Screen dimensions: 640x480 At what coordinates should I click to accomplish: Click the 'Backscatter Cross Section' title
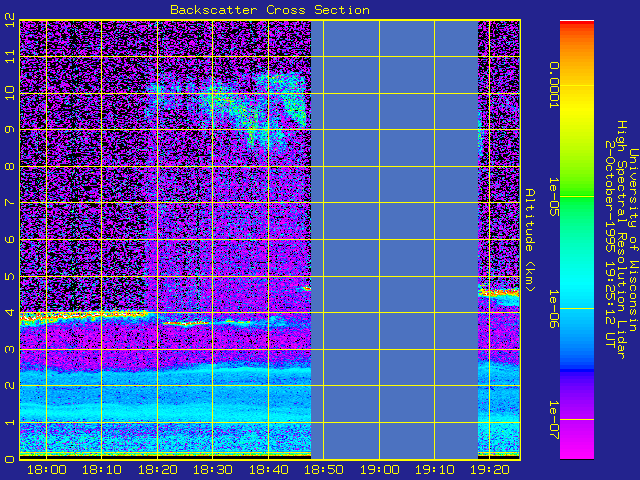[270, 10]
